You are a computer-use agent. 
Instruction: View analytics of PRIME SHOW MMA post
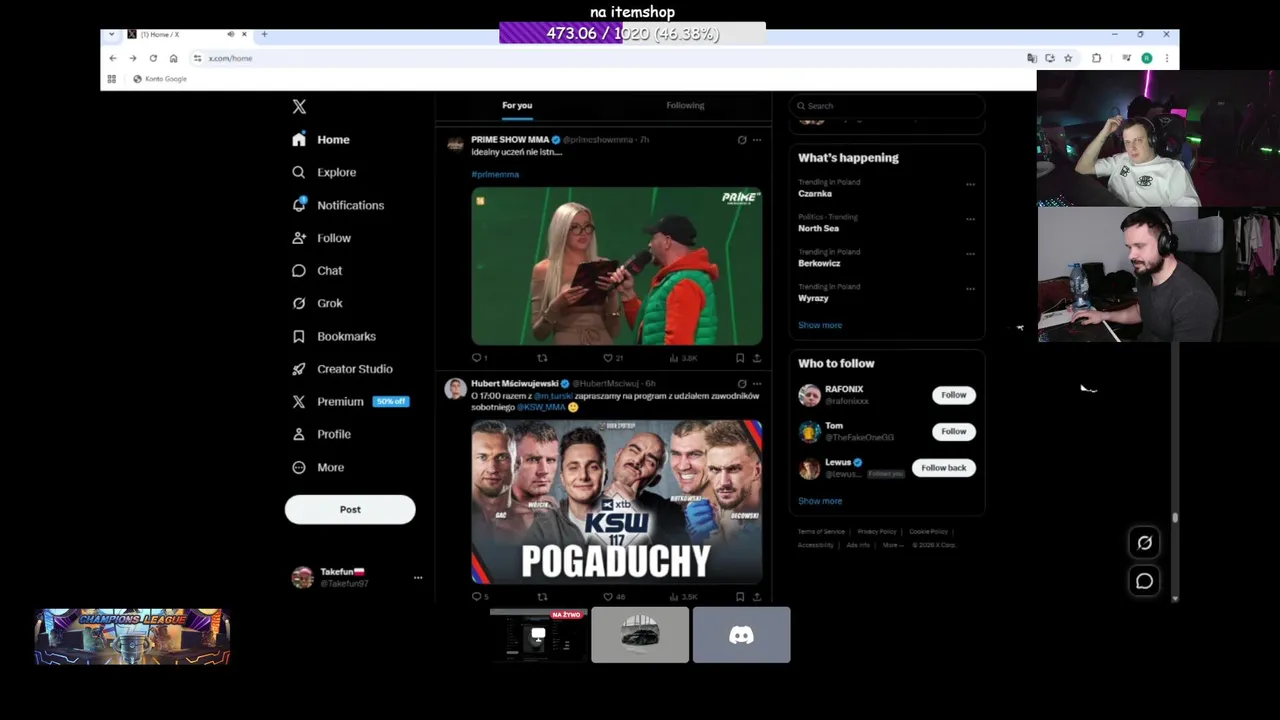(684, 357)
